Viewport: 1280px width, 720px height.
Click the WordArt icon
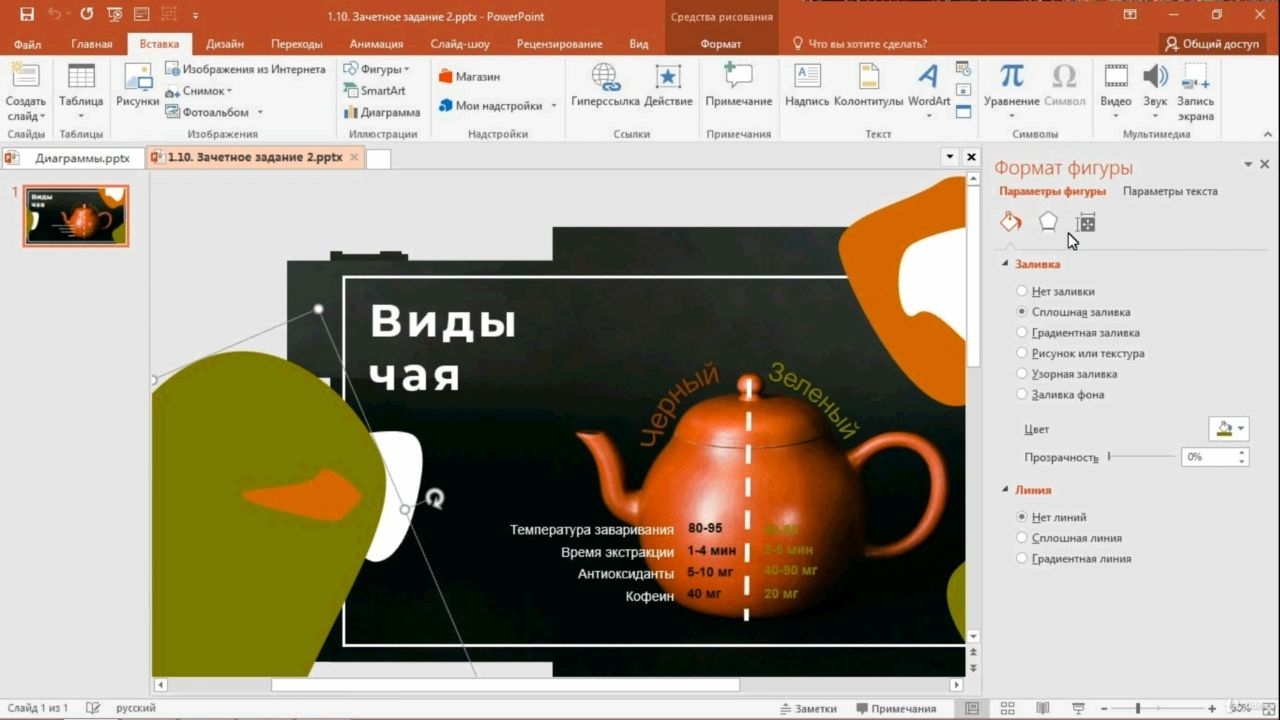point(929,86)
